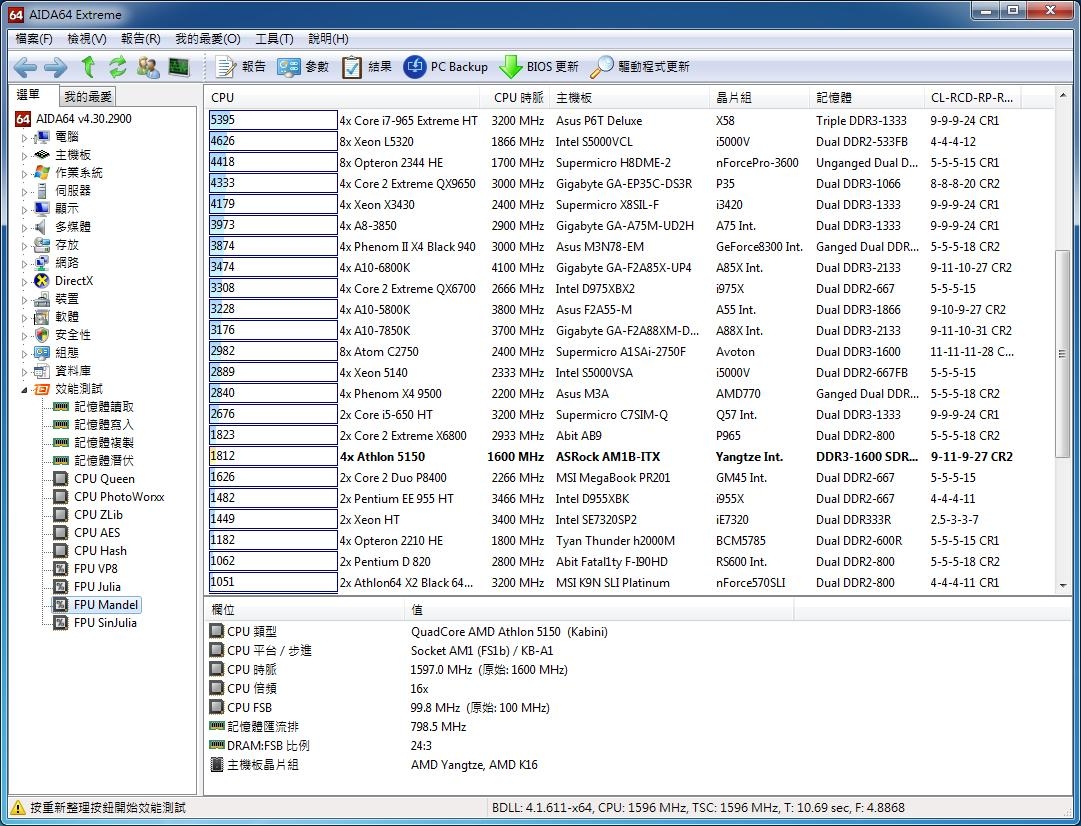Select the 網路 network category
Viewport: 1081px width, 826px height.
[x=67, y=263]
